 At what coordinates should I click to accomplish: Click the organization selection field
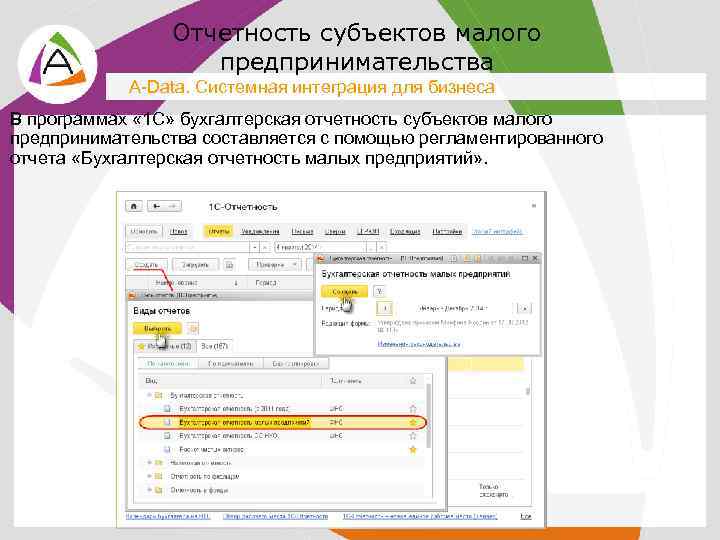pyautogui.click(x=187, y=248)
